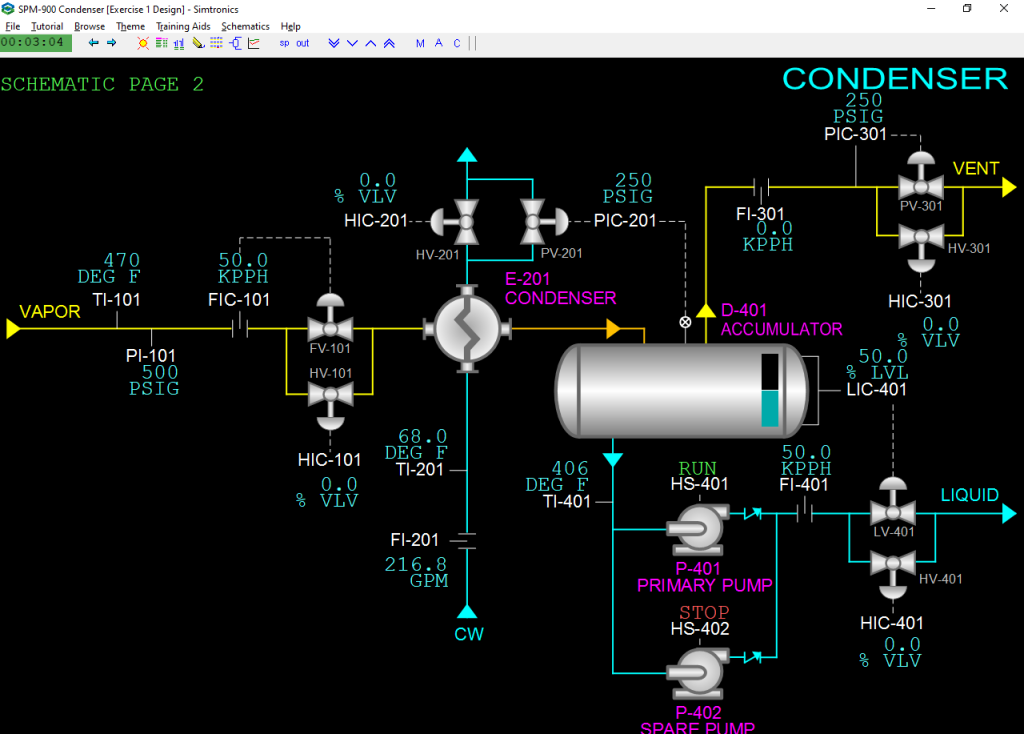Open the trend chart toolbar icon

(253, 43)
